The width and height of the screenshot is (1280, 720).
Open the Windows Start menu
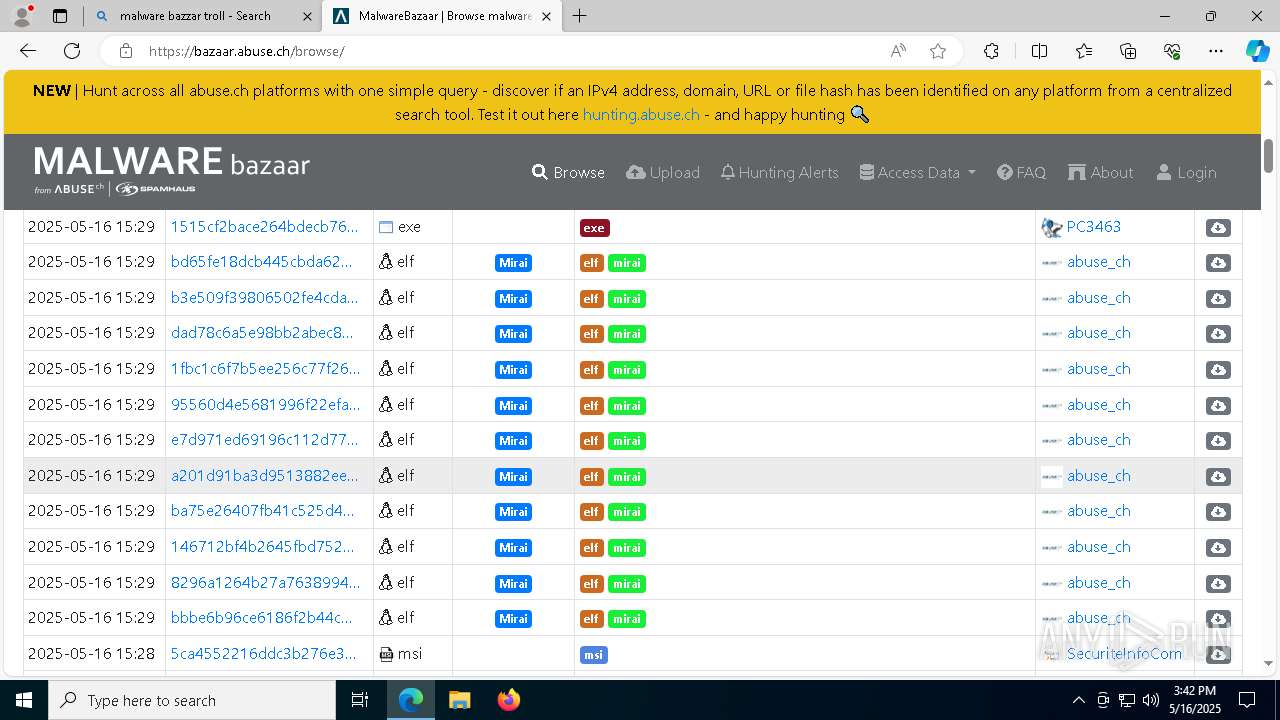(24, 700)
